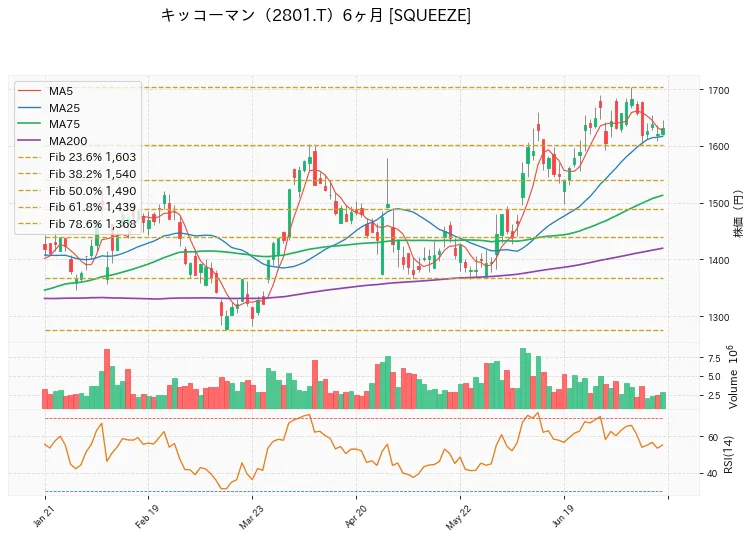Click the Fib 38.2% 1,540 legend entry
Screen dimensions: 752x539
click(77, 174)
